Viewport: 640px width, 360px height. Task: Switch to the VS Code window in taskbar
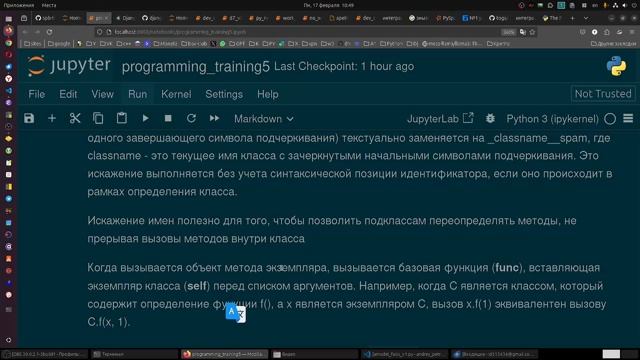pyautogui.click(x=404, y=354)
